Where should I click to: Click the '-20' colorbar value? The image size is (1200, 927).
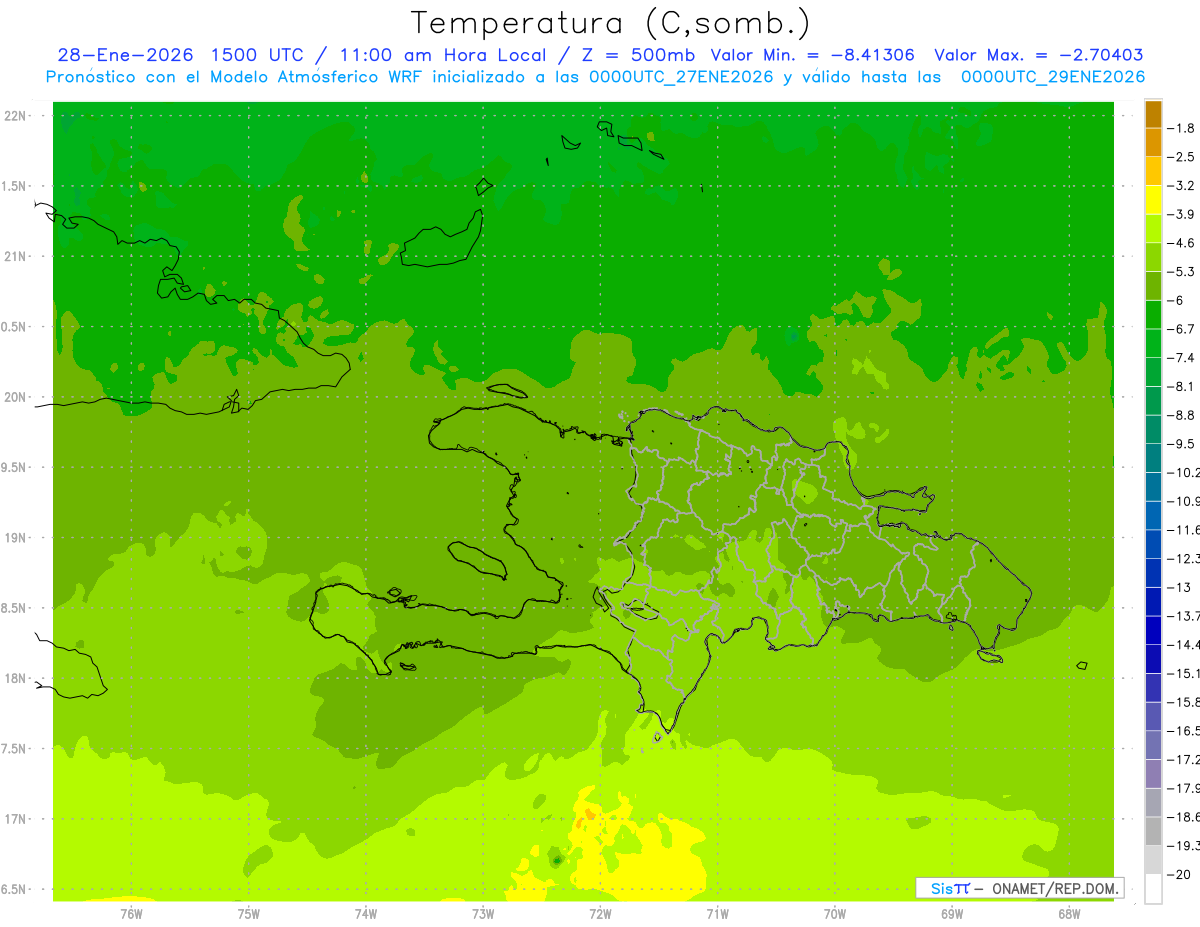click(1178, 874)
